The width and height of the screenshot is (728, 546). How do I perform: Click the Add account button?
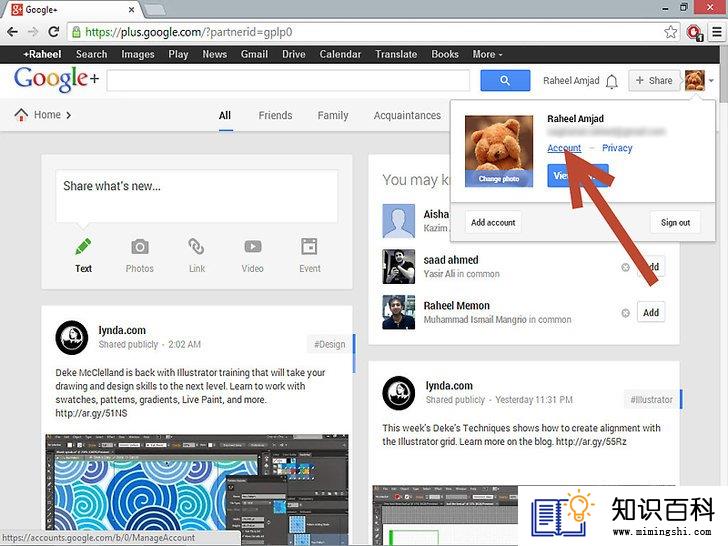(x=493, y=223)
